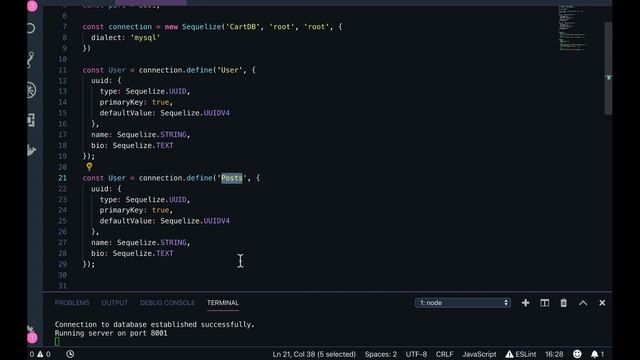Image resolution: width=640 pixels, height=360 pixels.
Task: Maximize the panel with the chevron-up icon
Action: coord(583,303)
